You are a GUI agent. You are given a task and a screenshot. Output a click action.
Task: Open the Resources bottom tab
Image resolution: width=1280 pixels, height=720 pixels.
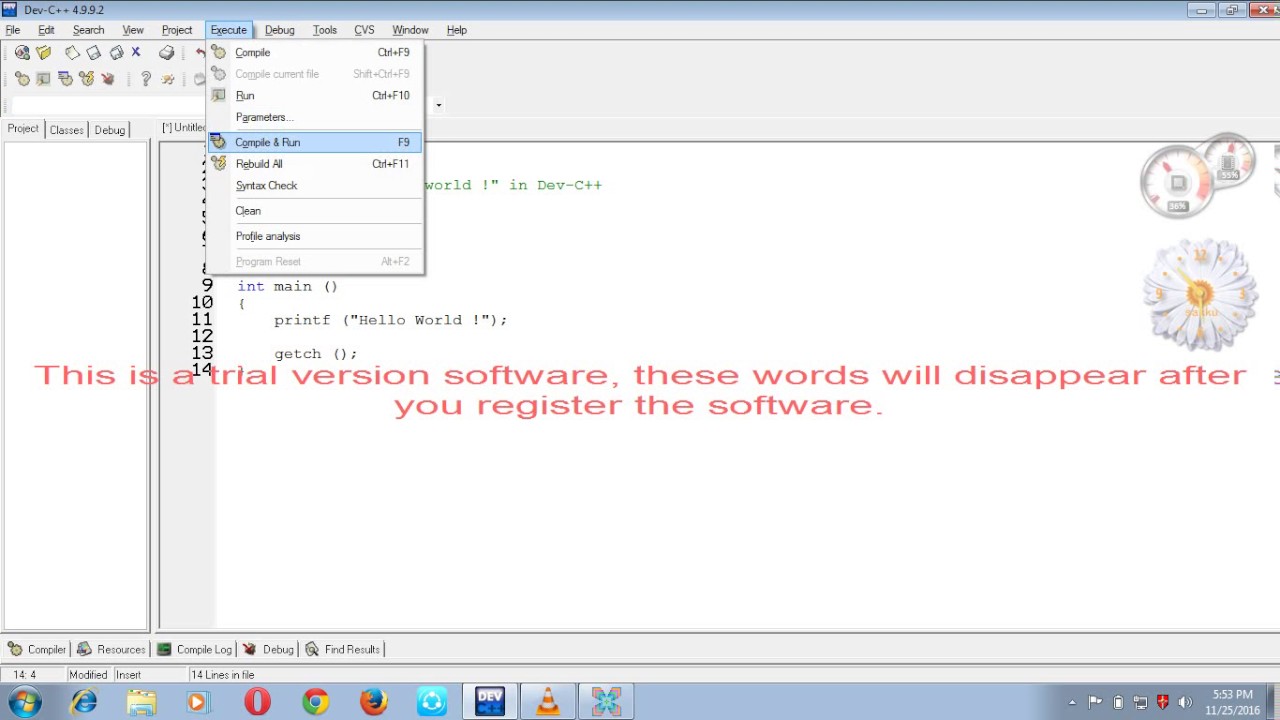112,649
